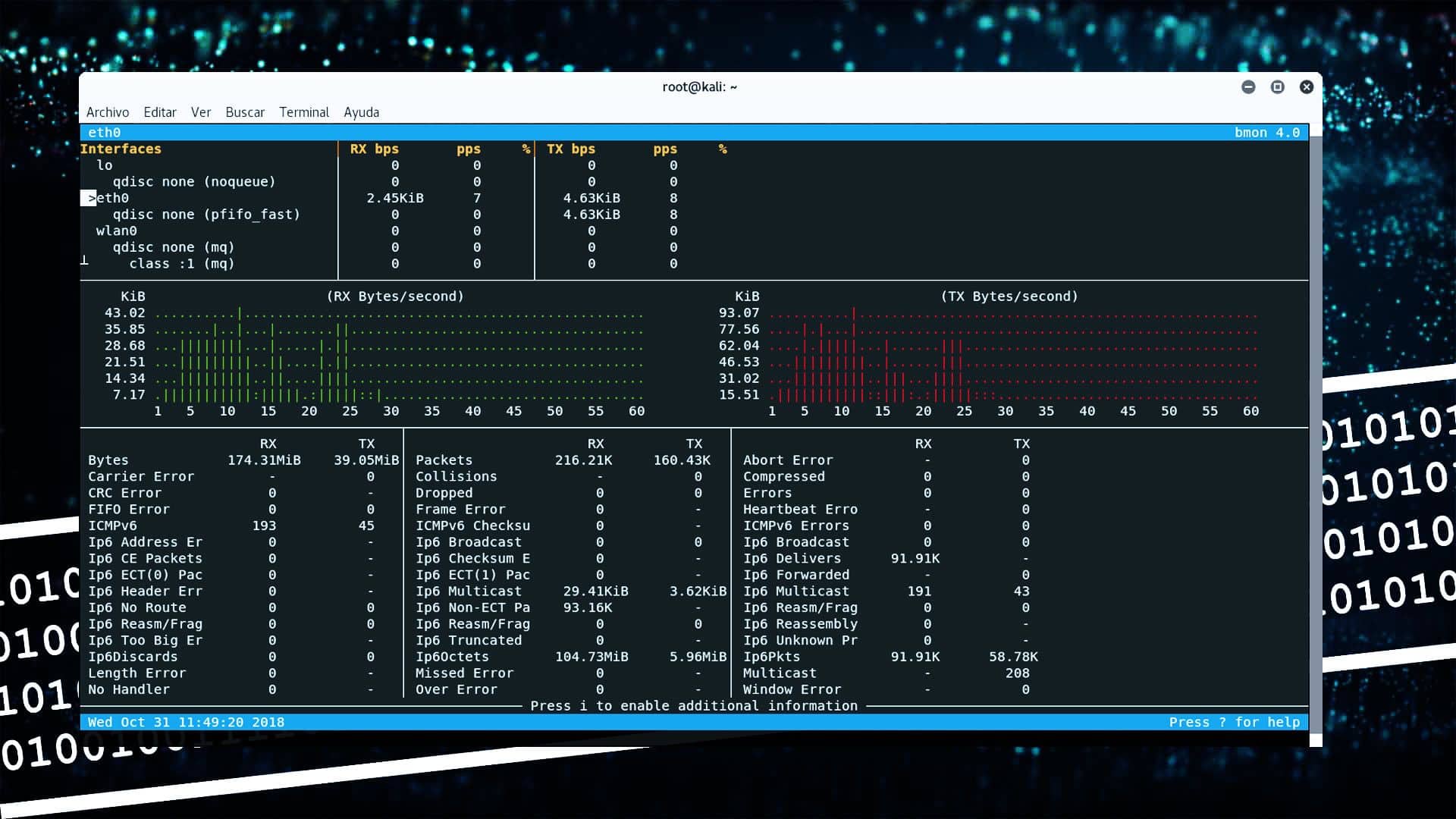Open the Buscar menu
Screen dimensions: 1456x819
[x=245, y=112]
